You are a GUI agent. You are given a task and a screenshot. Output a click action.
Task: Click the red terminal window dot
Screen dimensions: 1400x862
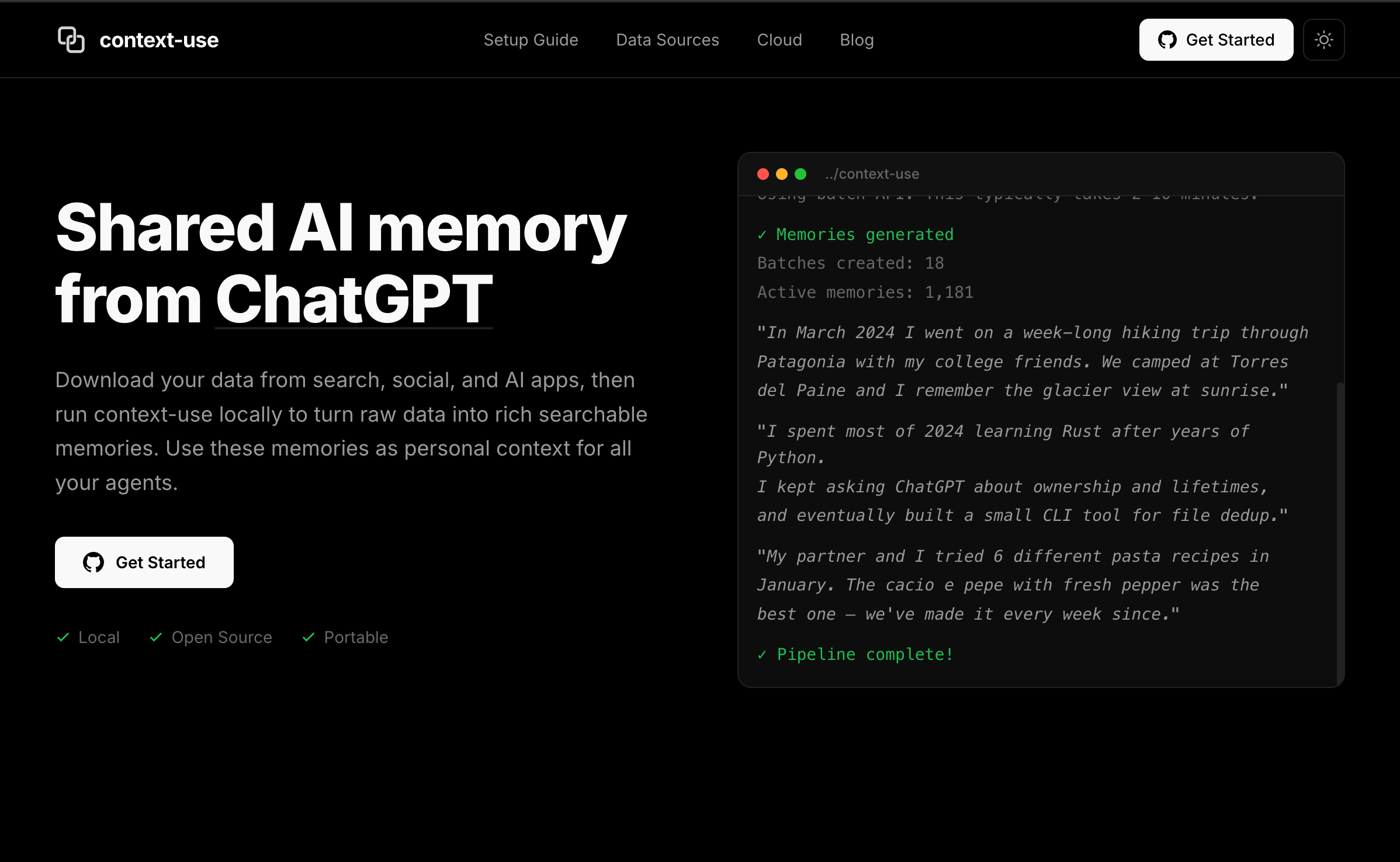(763, 174)
